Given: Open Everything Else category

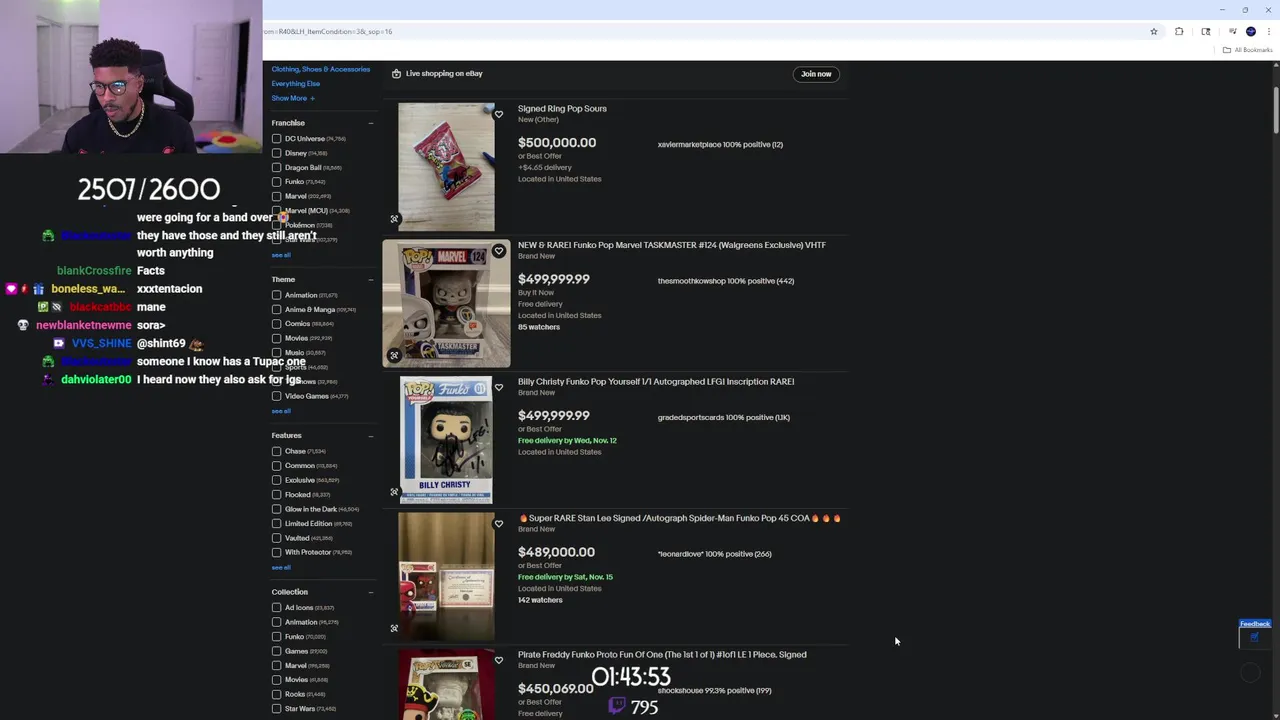Looking at the screenshot, I should click(x=295, y=84).
